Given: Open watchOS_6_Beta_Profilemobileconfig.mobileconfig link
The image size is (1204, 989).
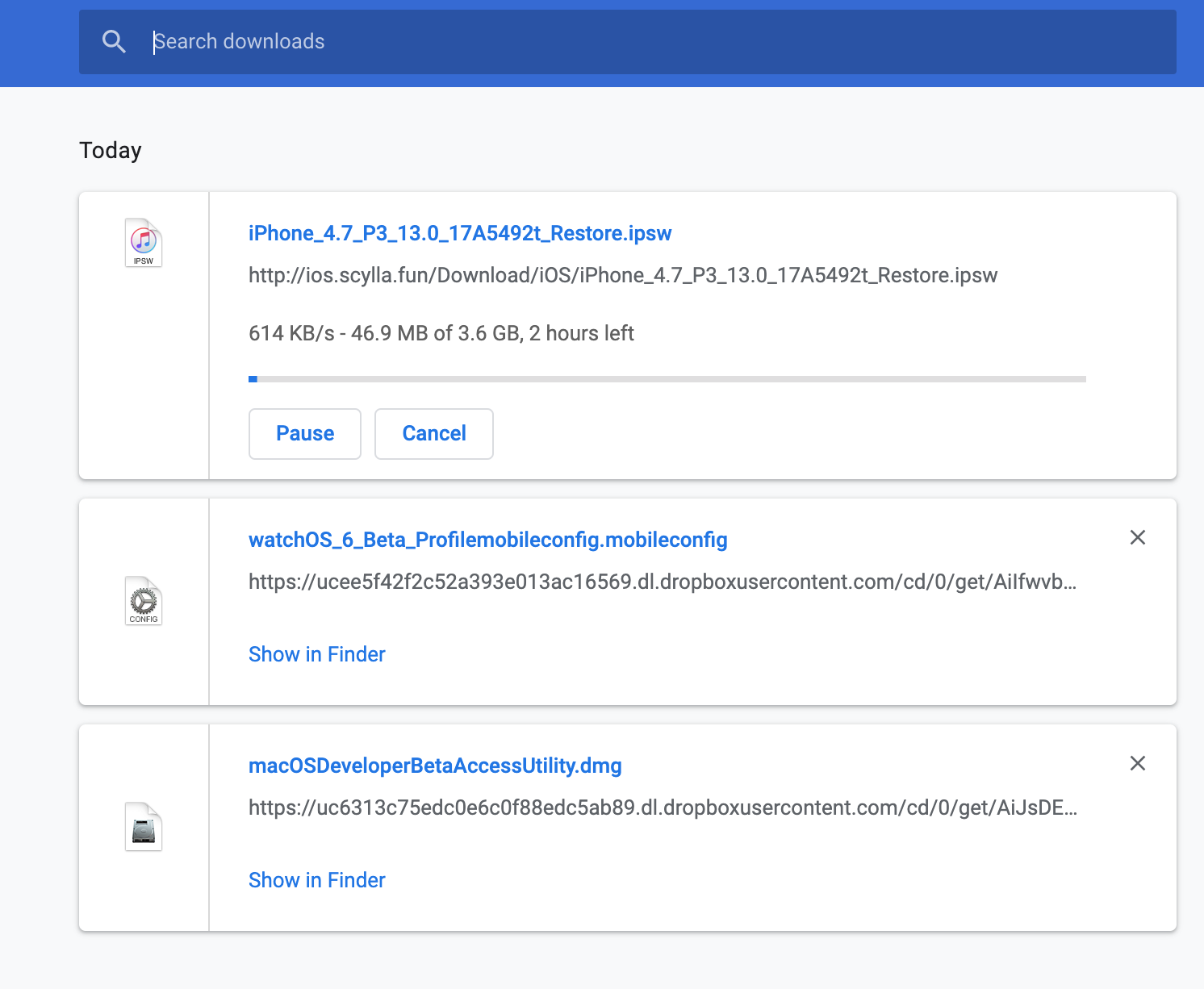Looking at the screenshot, I should click(x=488, y=540).
